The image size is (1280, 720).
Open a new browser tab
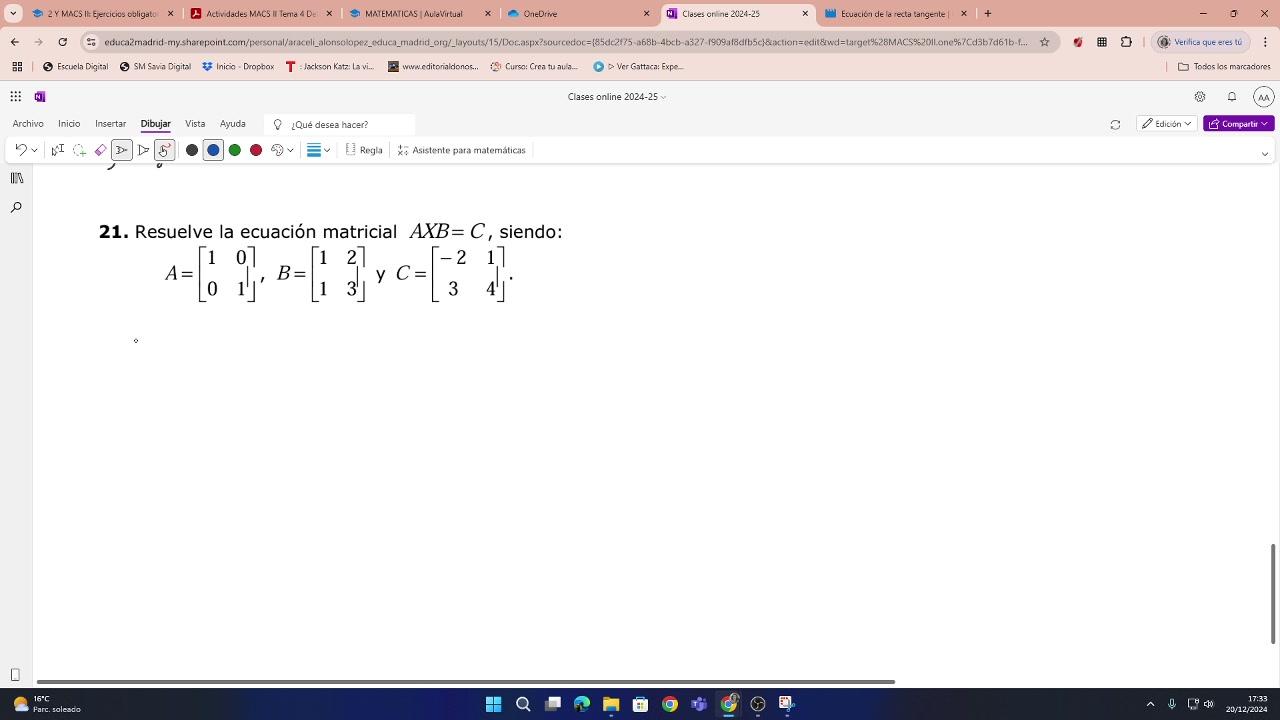pyautogui.click(x=988, y=14)
